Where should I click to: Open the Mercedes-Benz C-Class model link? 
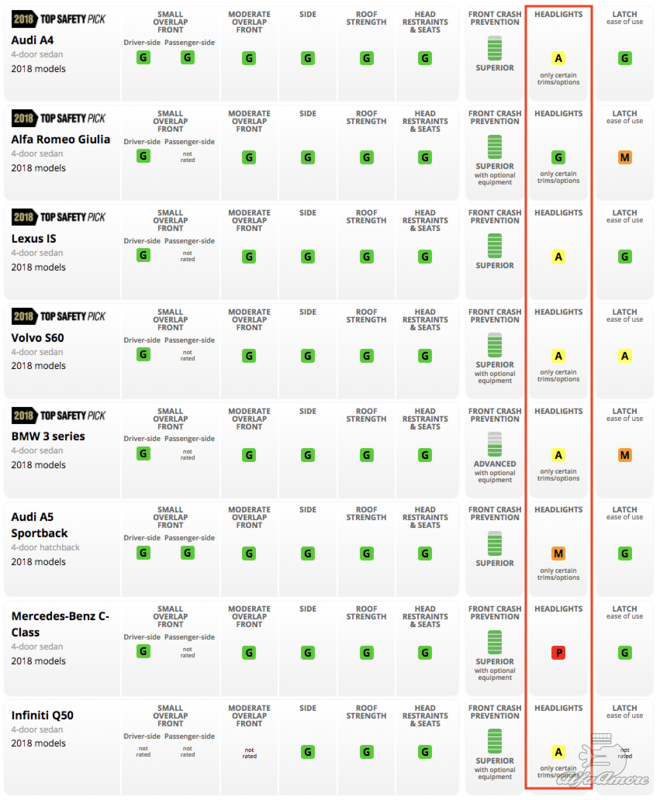tap(59, 623)
